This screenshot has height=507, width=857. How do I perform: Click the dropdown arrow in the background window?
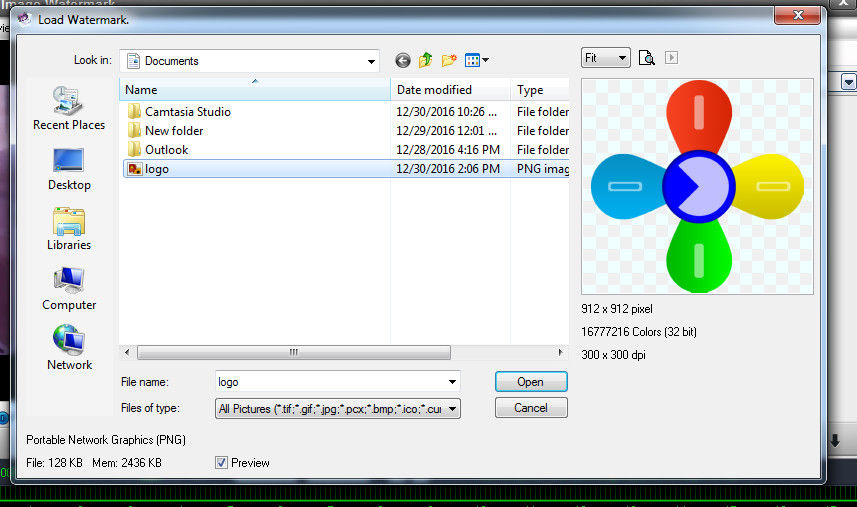(848, 82)
